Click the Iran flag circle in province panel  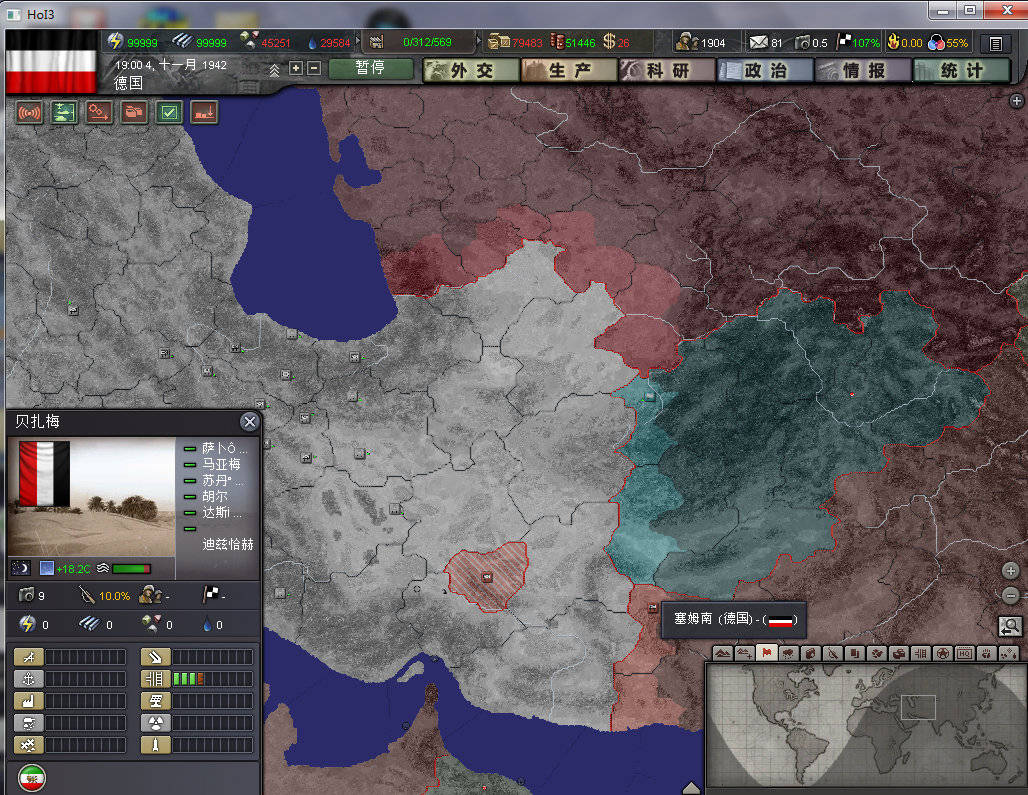31,779
